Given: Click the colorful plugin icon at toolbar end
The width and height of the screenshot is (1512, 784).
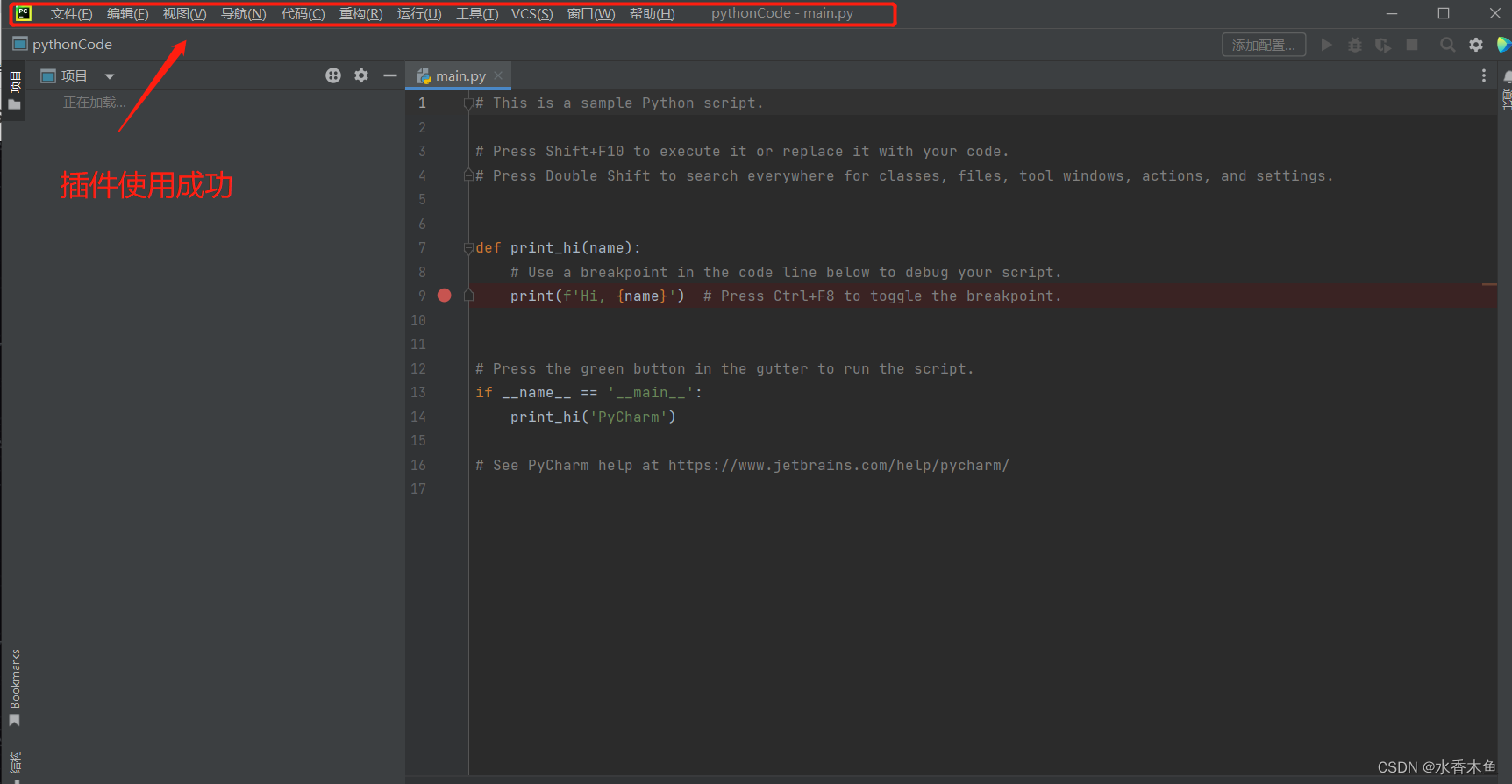Looking at the screenshot, I should pos(1503,45).
